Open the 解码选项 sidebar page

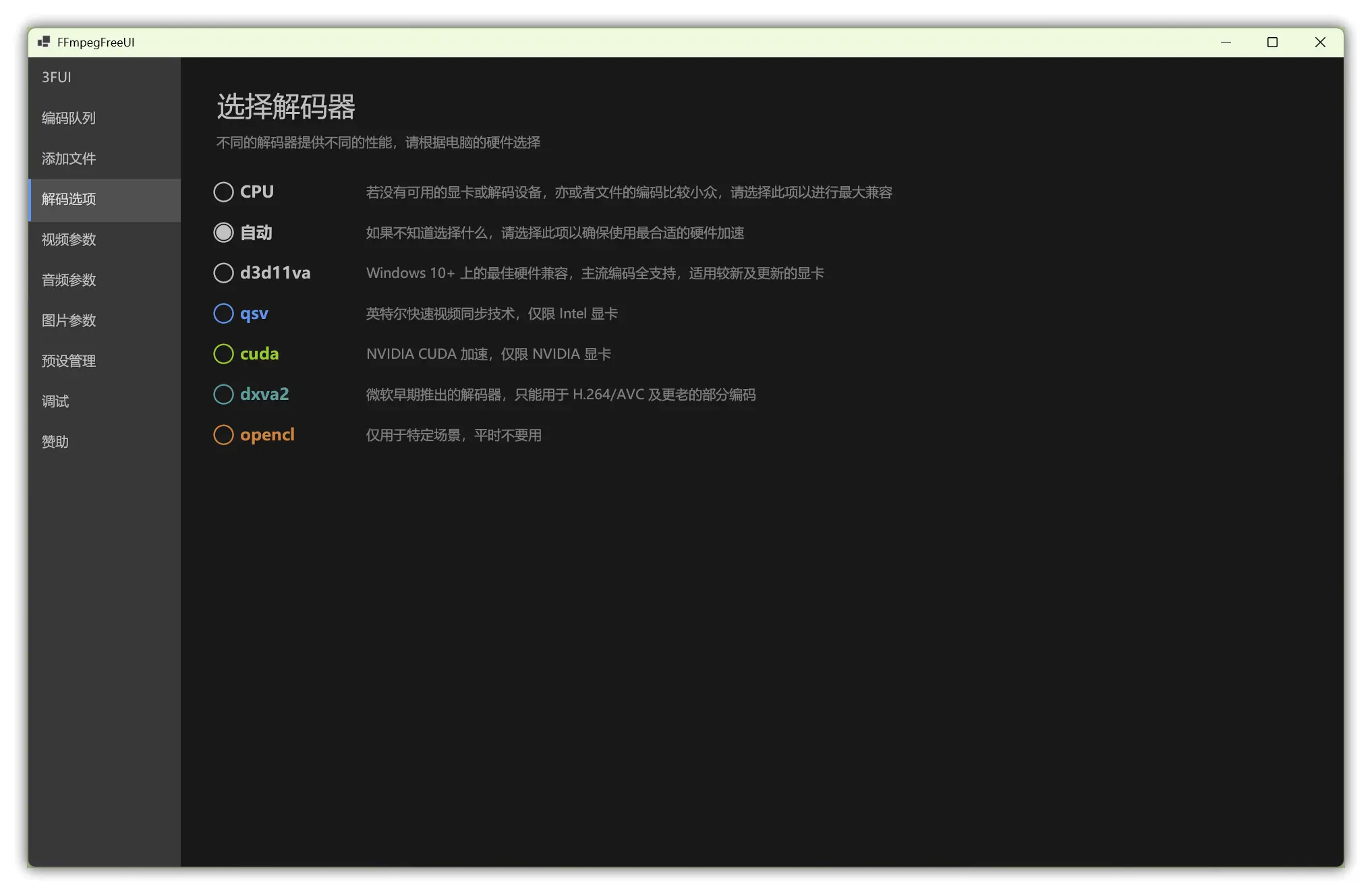tap(105, 199)
